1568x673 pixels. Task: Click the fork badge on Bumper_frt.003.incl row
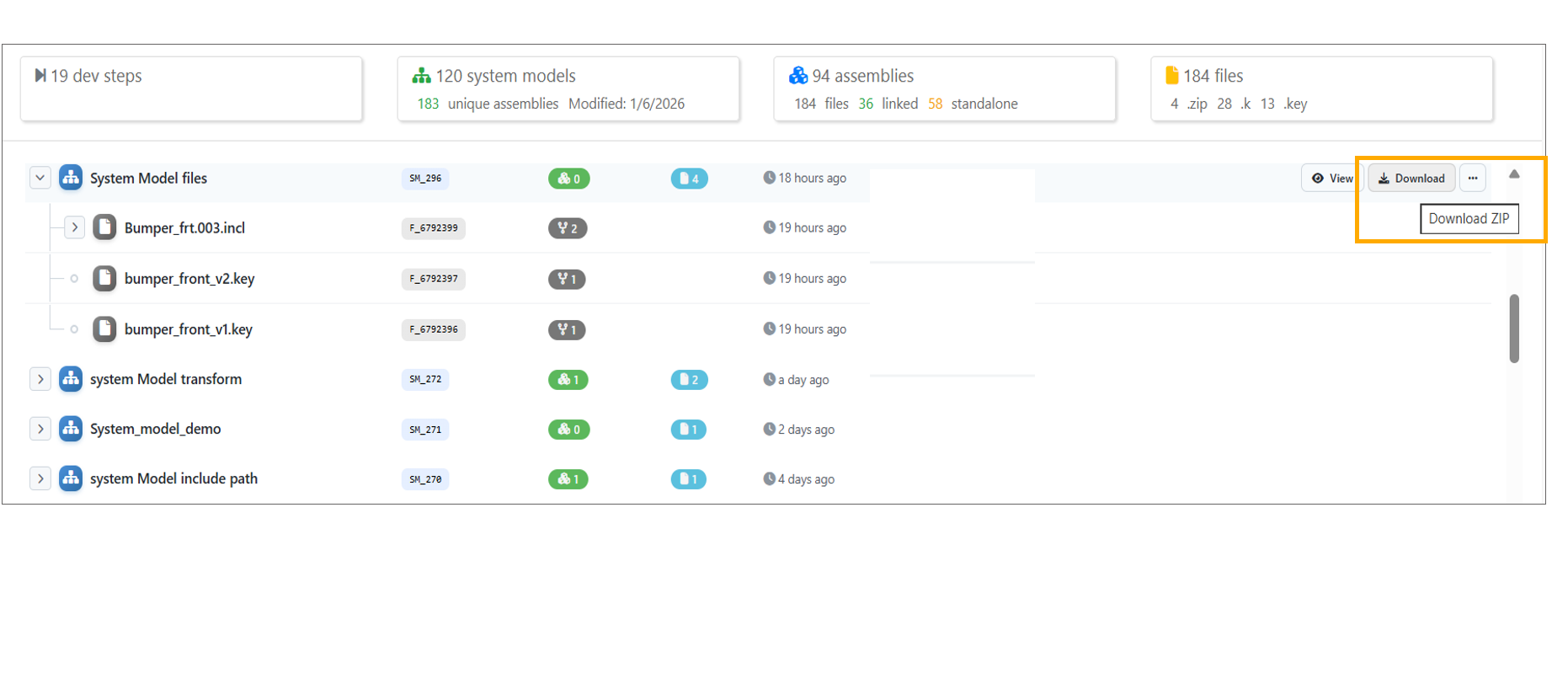(x=568, y=228)
